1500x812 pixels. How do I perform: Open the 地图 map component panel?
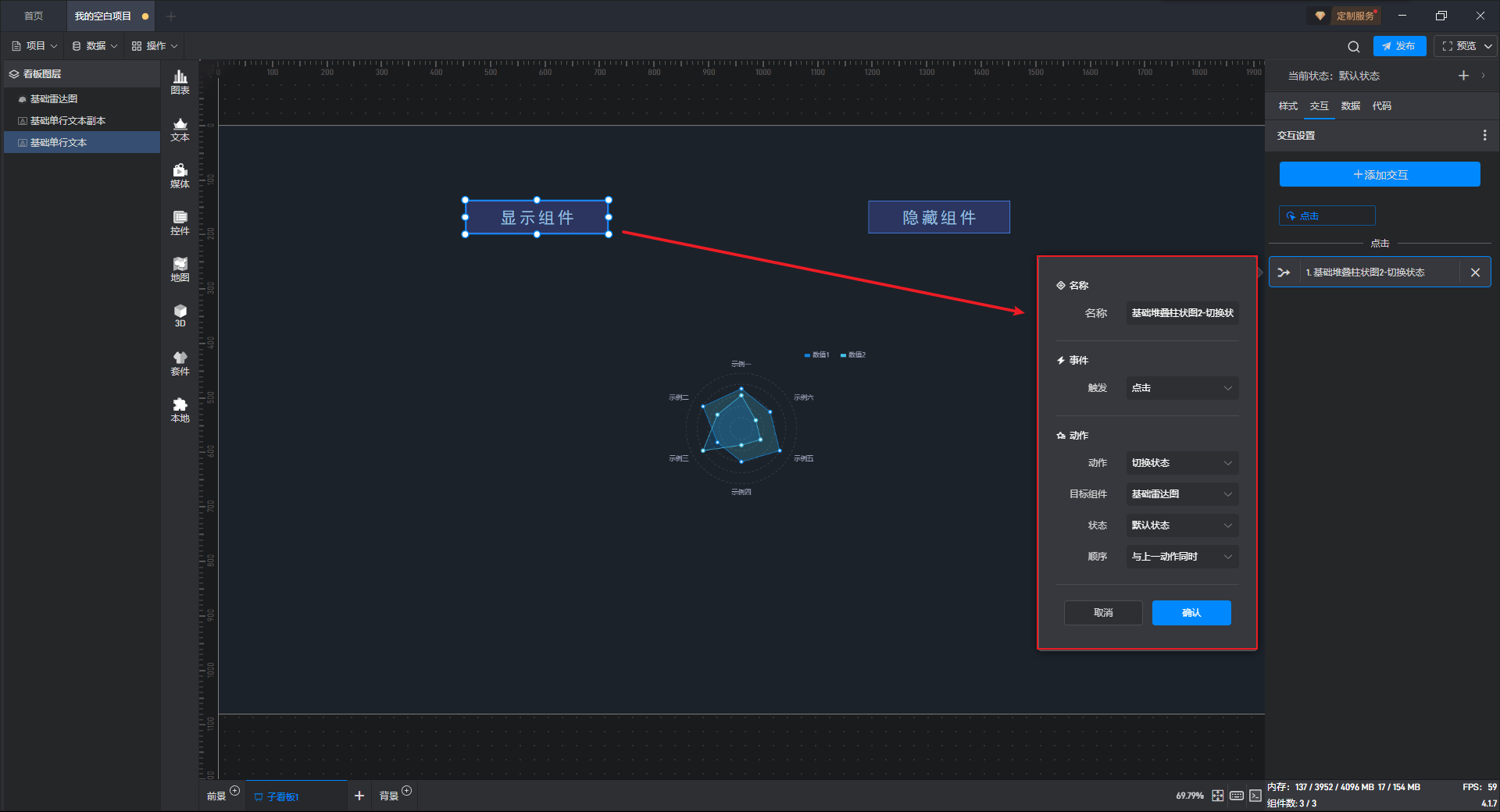180,269
